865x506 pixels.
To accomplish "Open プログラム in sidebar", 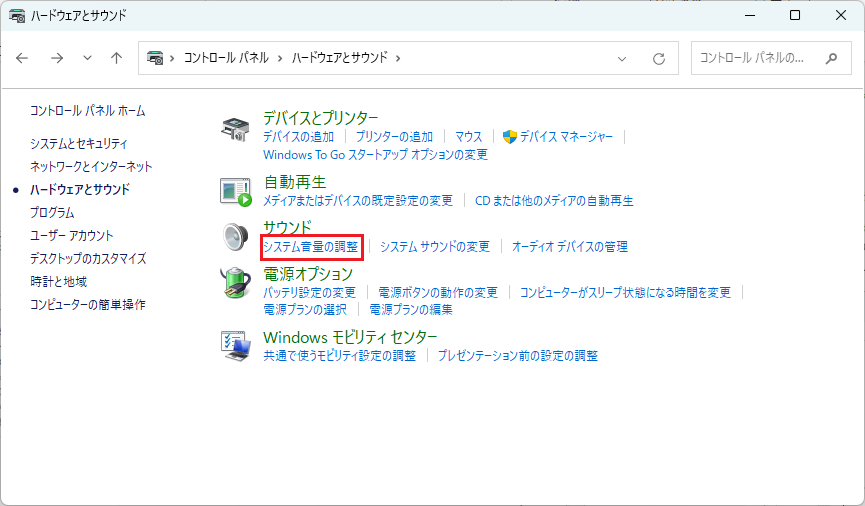I will pos(52,212).
